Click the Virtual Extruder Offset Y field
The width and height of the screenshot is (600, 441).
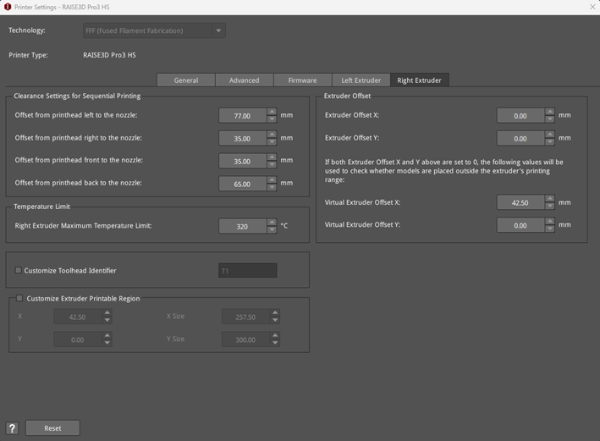pyautogui.click(x=518, y=225)
